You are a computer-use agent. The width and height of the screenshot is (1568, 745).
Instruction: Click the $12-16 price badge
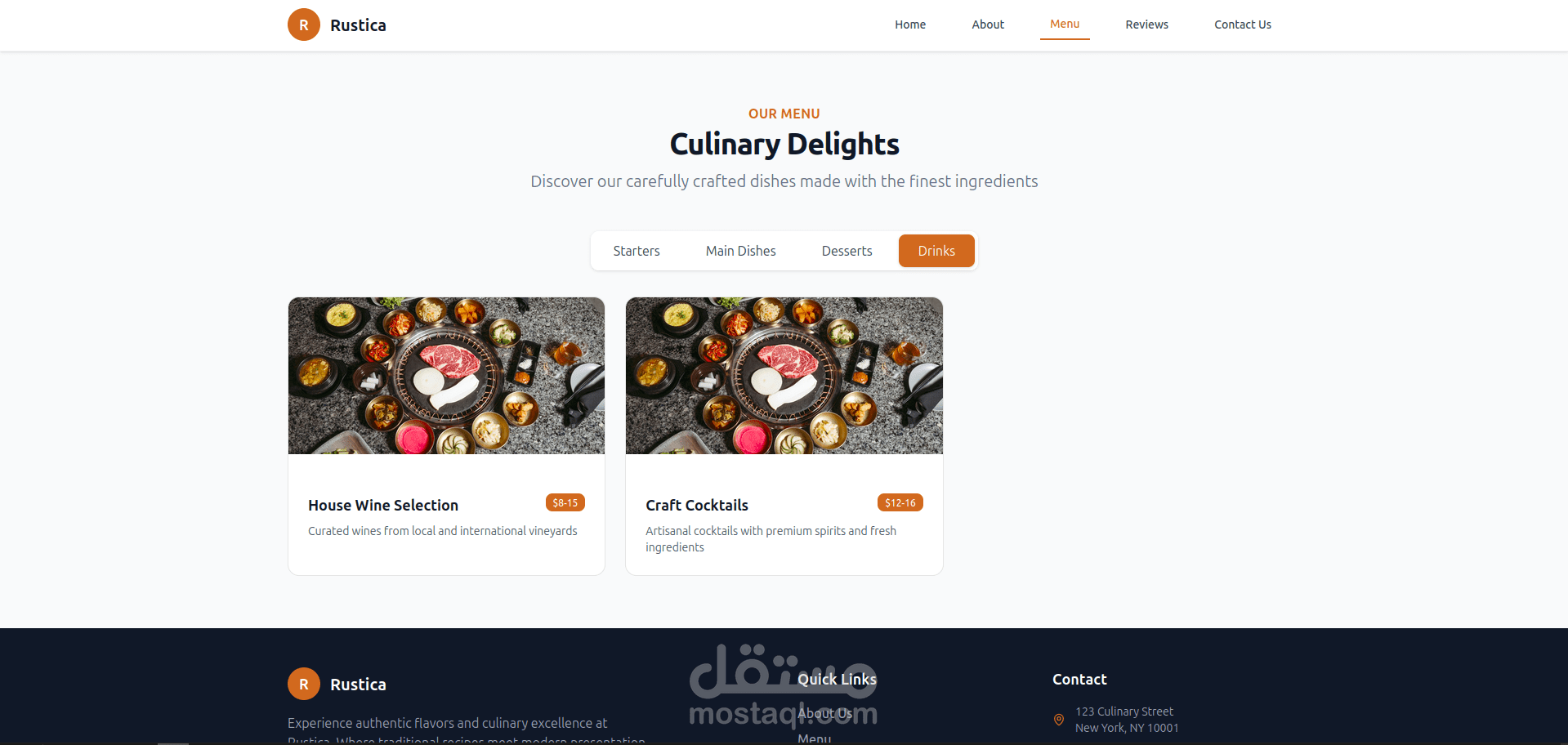pyautogui.click(x=900, y=502)
